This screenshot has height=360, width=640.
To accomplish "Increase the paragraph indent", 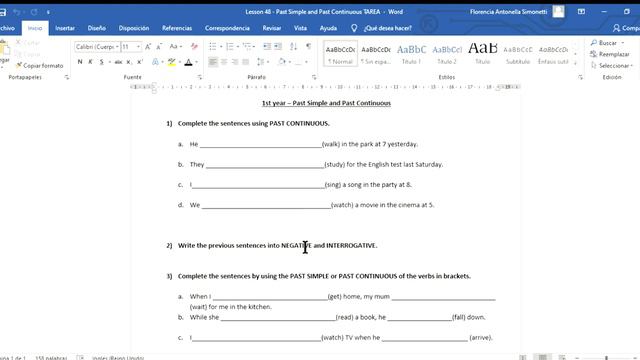I will click(278, 47).
